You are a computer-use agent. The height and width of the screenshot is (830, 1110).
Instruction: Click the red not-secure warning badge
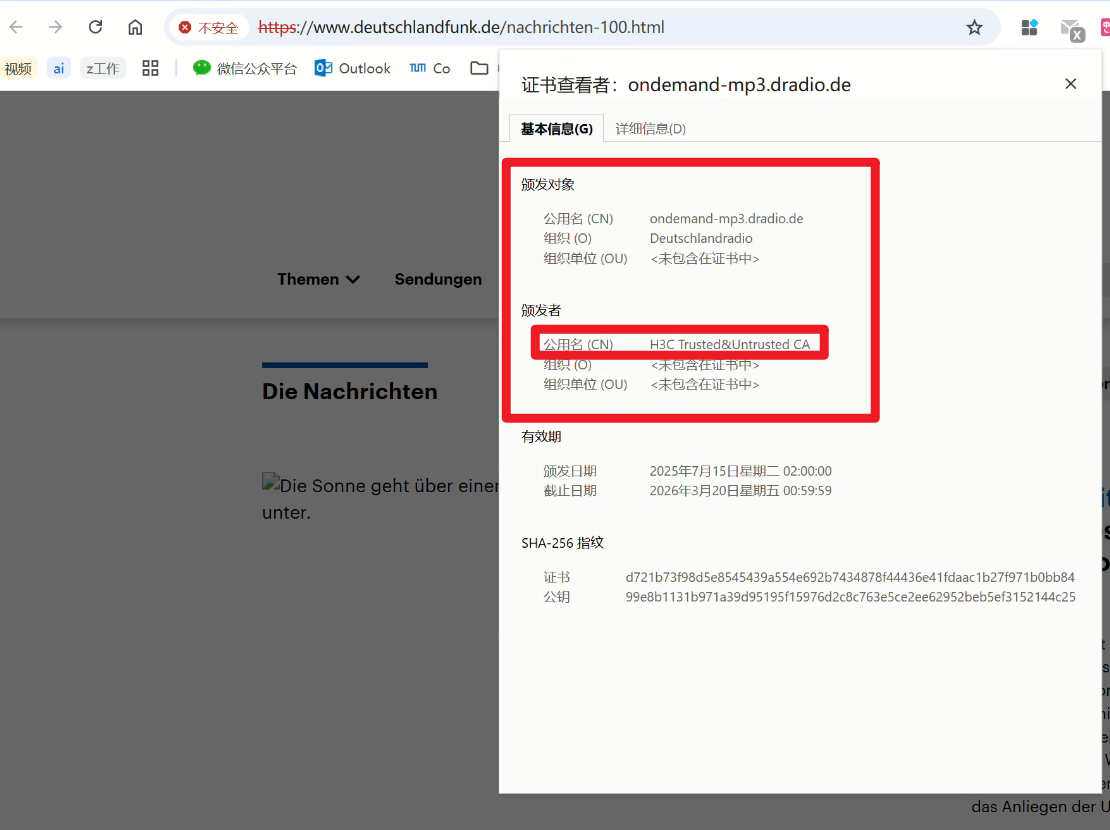tap(210, 28)
